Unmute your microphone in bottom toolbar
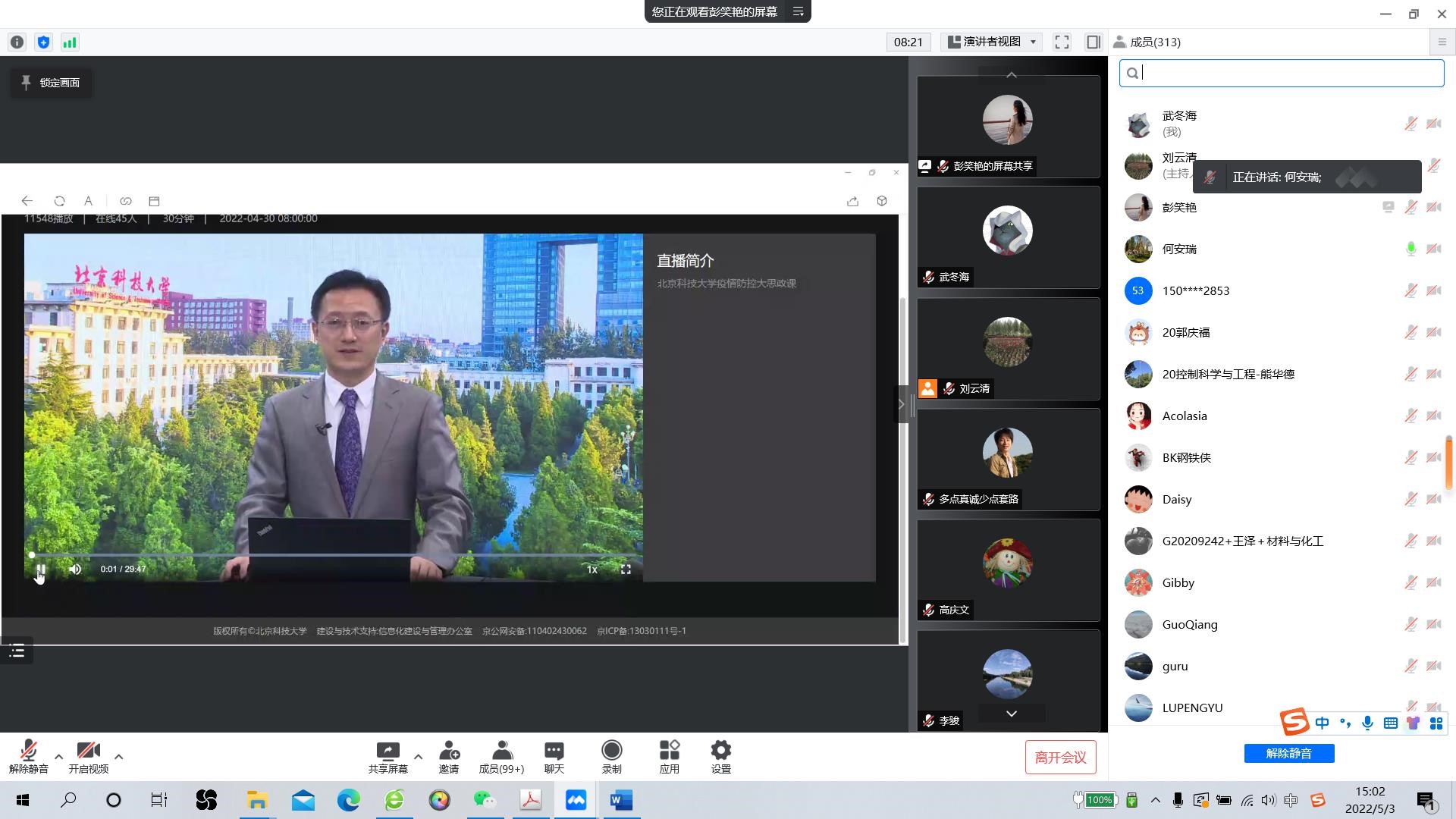Screen dimensions: 1456x819 click(29, 752)
